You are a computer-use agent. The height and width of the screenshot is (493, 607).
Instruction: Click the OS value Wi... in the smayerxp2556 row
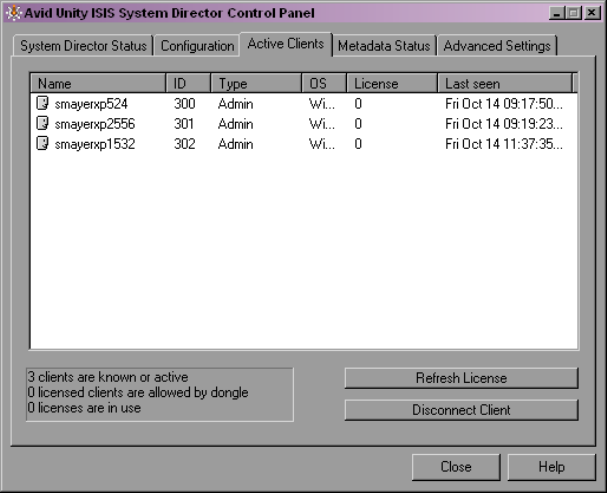322,124
